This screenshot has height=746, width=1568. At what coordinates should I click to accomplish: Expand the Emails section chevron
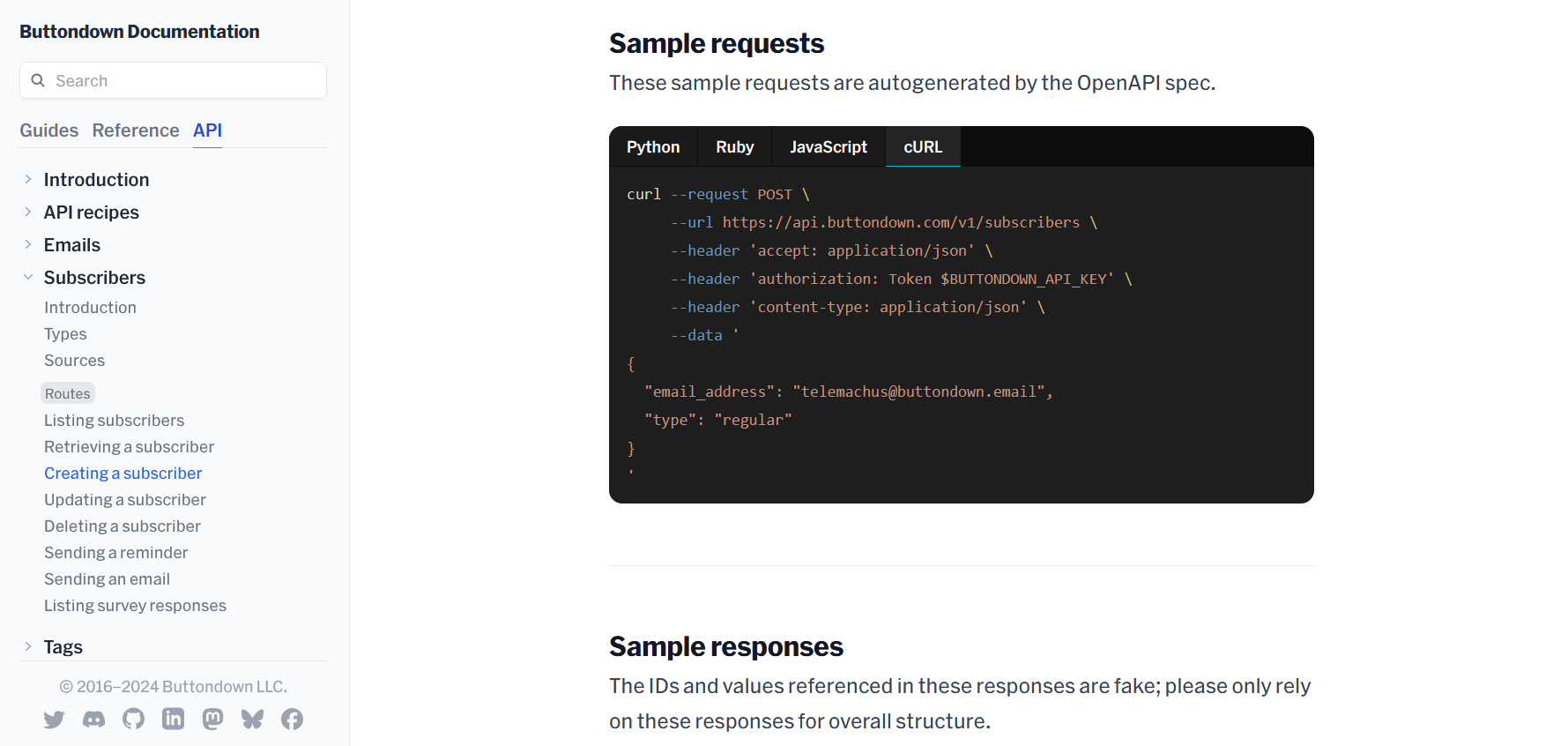click(28, 245)
